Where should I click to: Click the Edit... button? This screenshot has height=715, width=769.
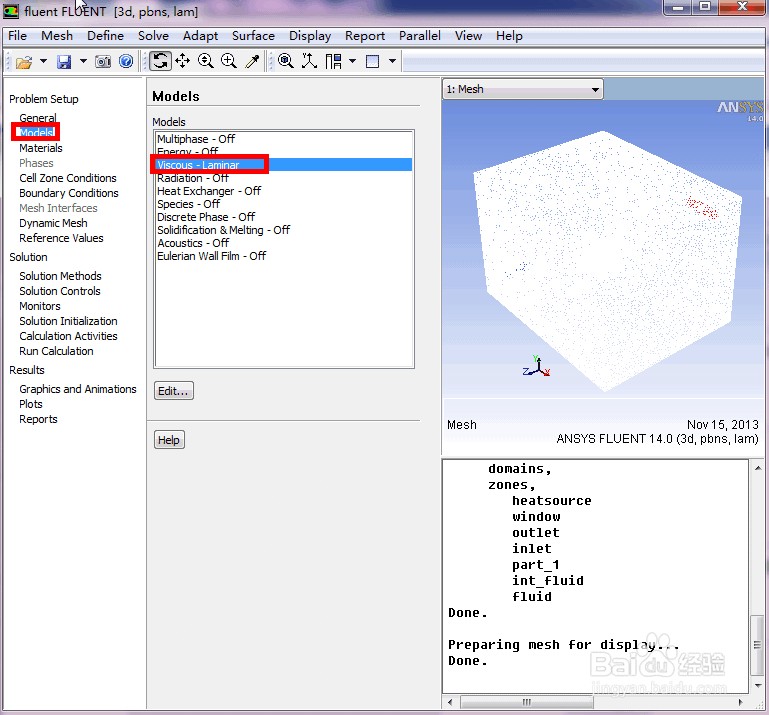tap(174, 391)
